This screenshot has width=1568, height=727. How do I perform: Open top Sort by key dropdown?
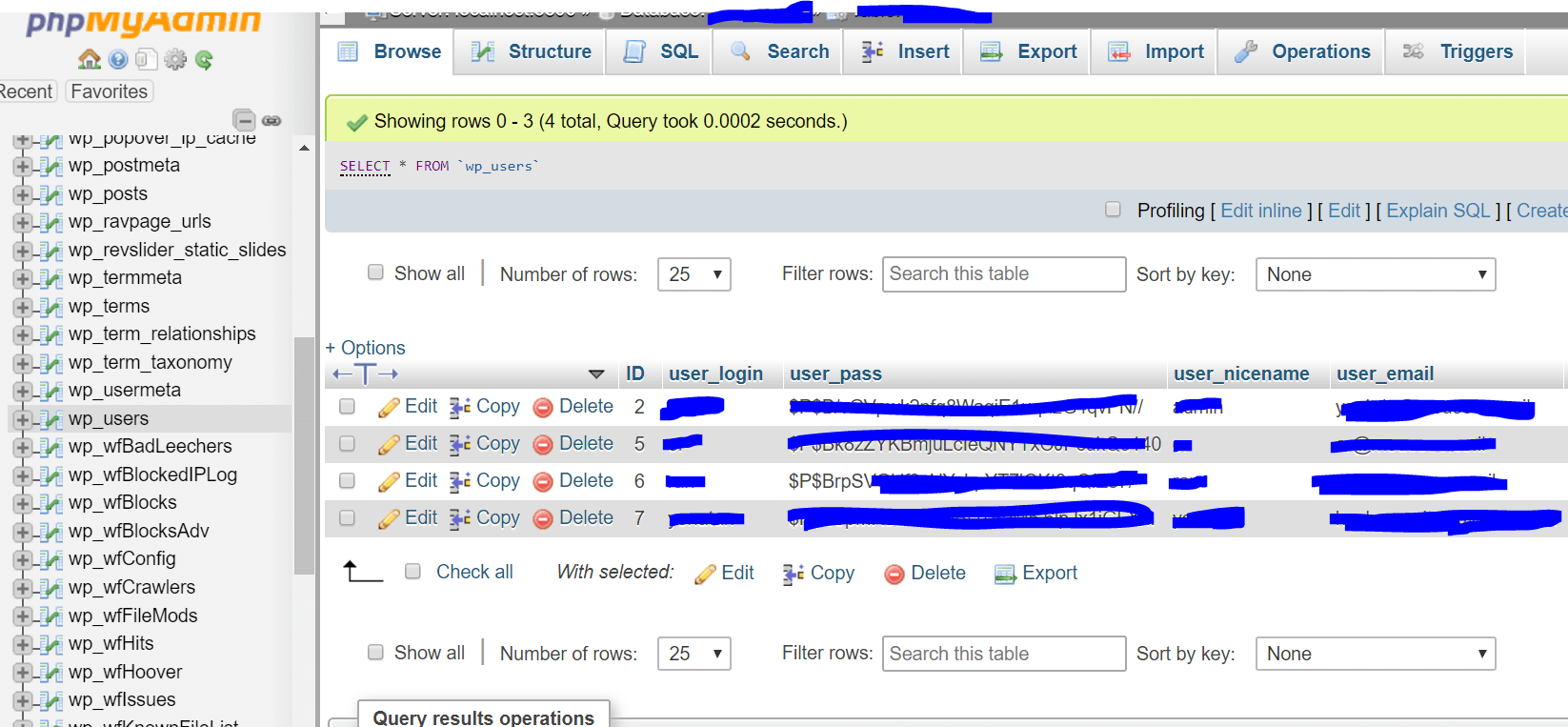coord(1376,274)
